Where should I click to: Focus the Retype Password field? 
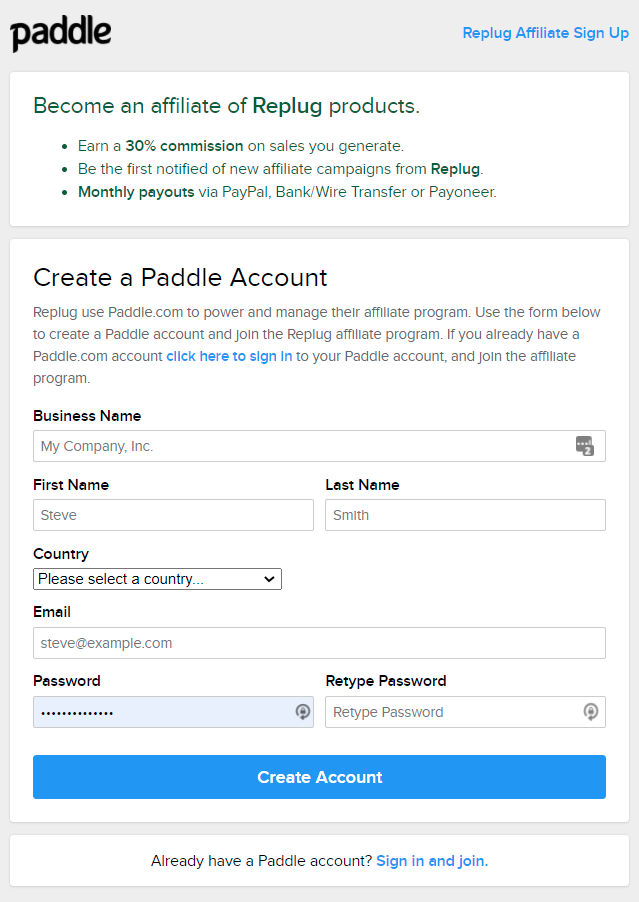(x=452, y=712)
